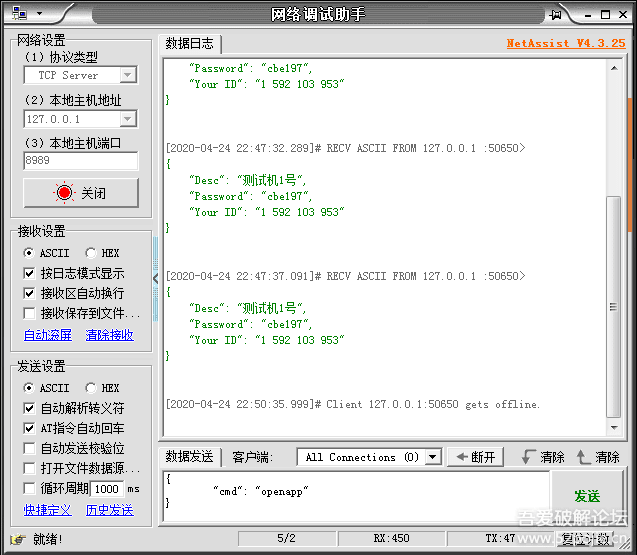Click the red connection status indicator
Viewport: 637px width, 555px height.
point(64,193)
